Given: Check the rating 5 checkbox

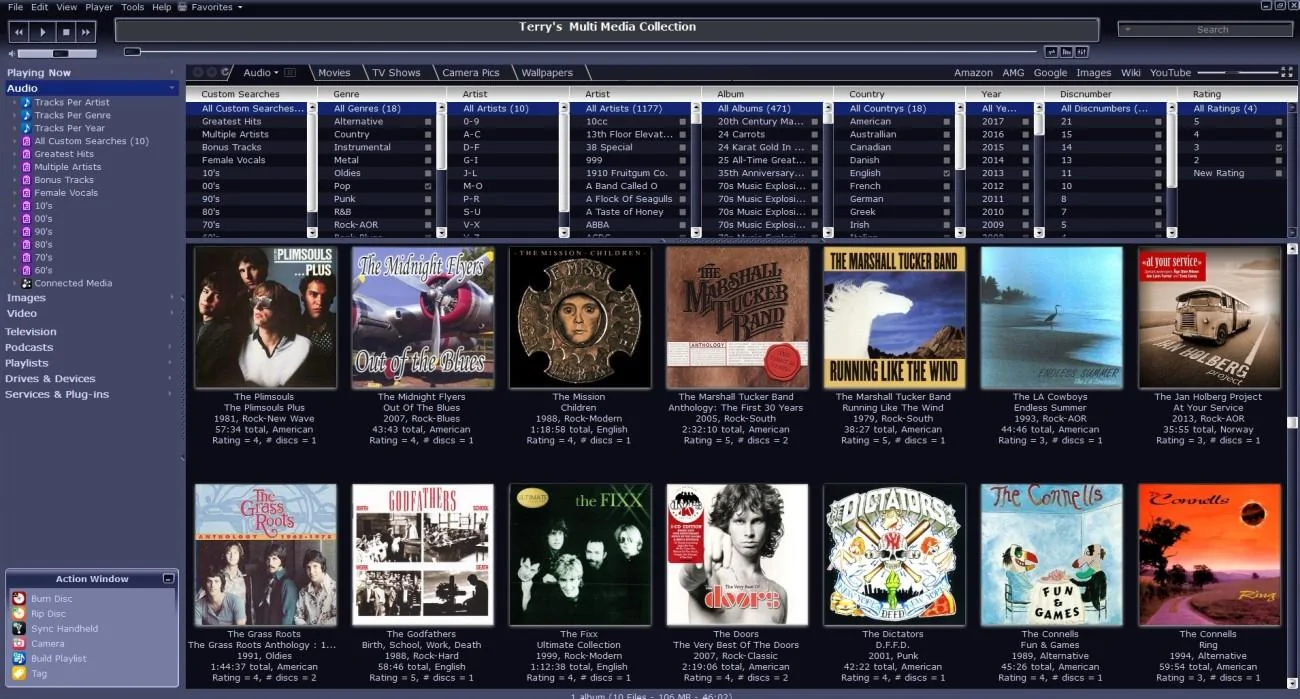Looking at the screenshot, I should 1279,121.
